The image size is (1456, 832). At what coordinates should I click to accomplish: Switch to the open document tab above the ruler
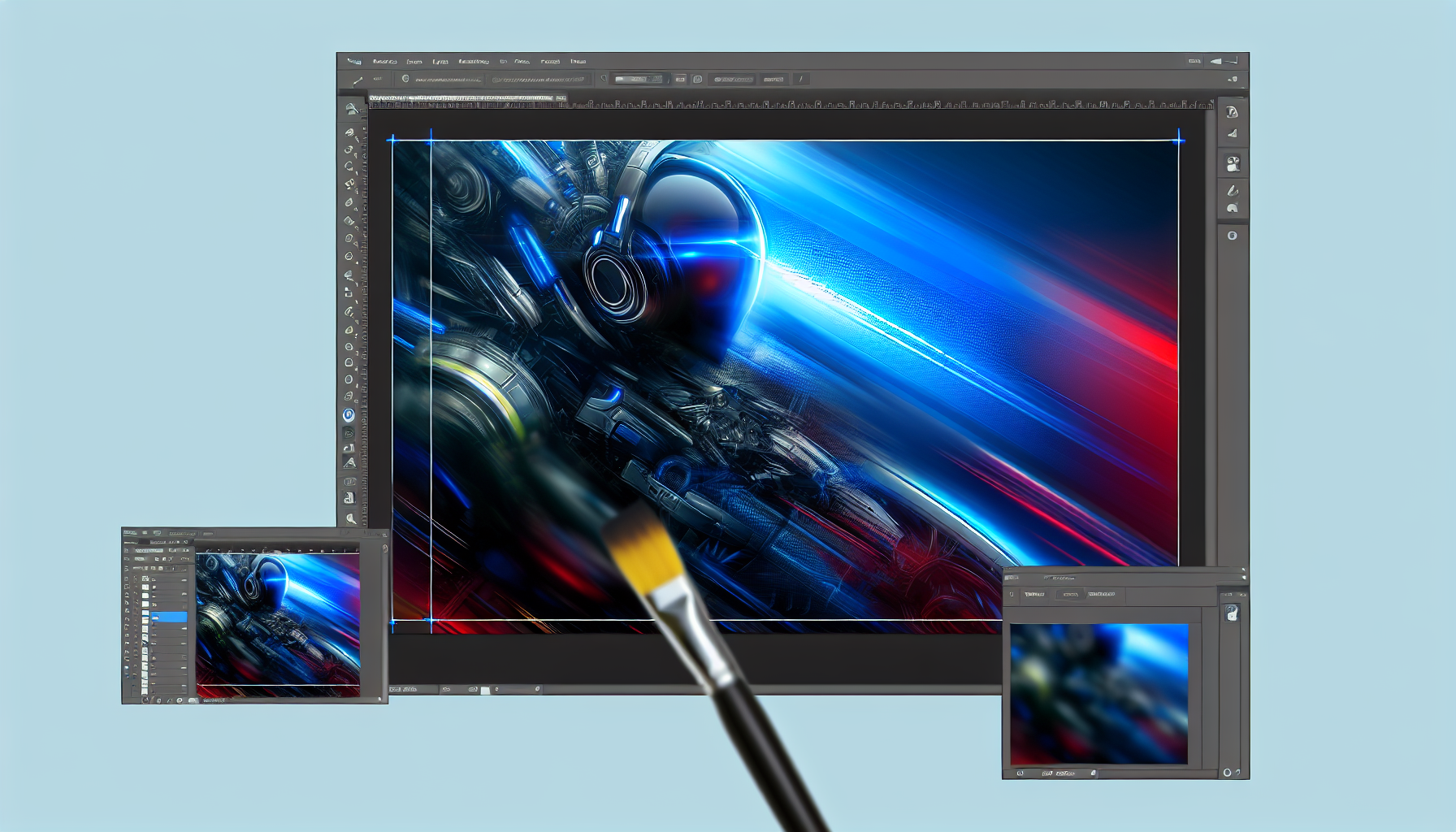pos(461,98)
